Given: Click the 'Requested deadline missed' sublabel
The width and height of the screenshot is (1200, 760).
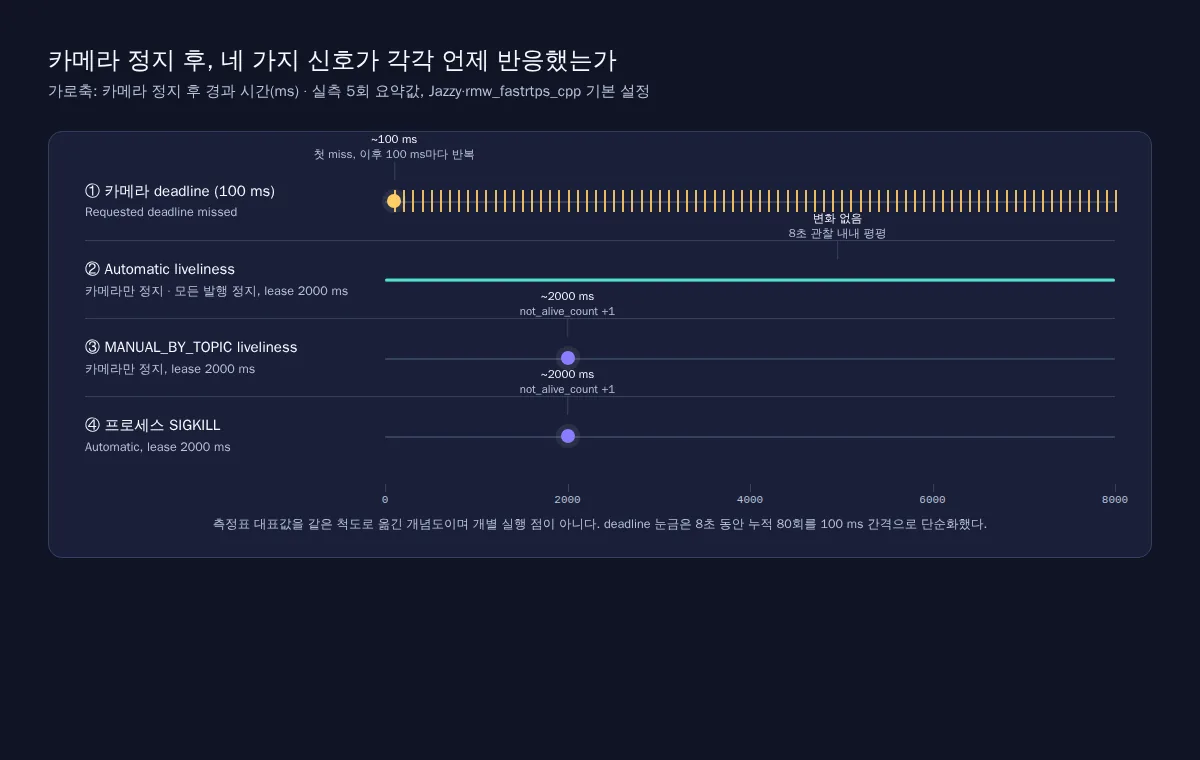Looking at the screenshot, I should 161,212.
